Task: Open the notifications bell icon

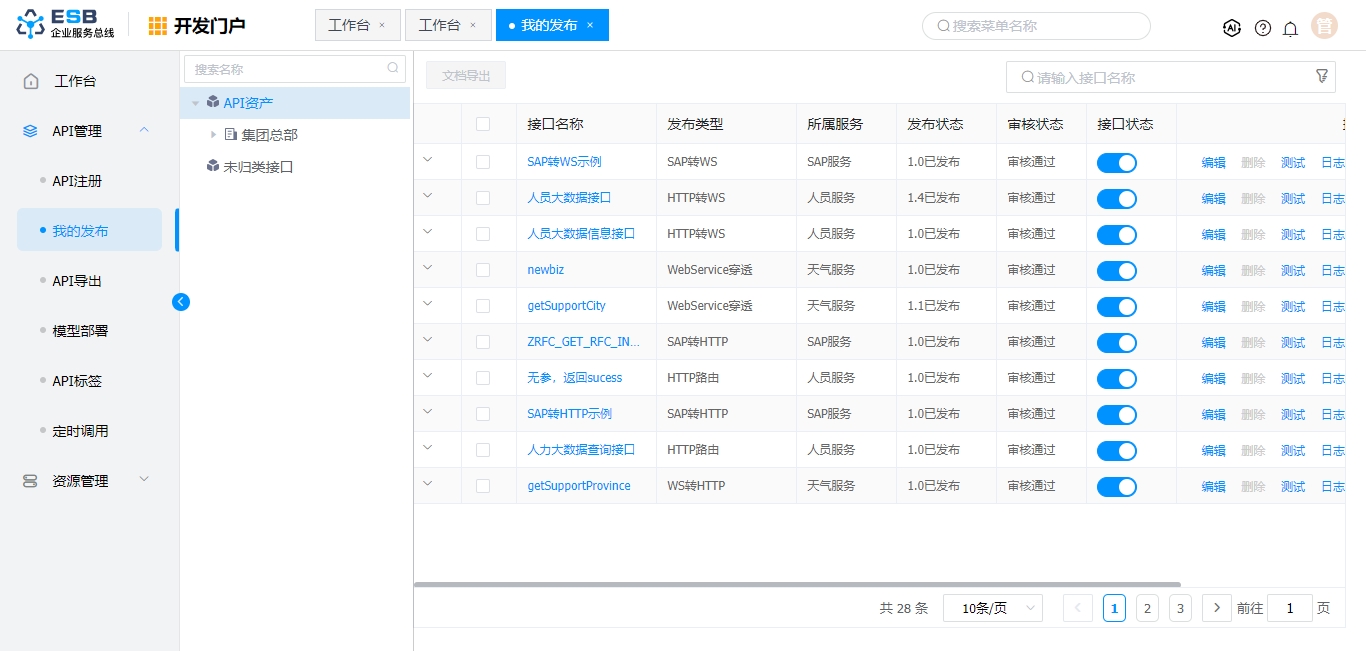Action: [x=1290, y=28]
